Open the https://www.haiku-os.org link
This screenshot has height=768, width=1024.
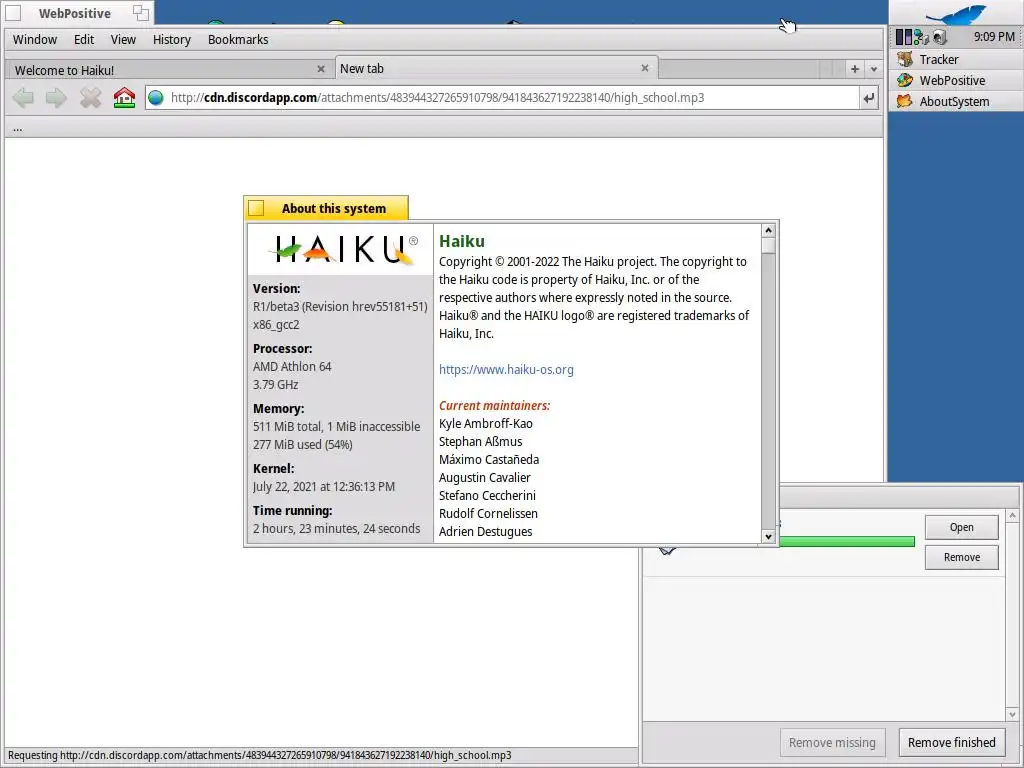point(506,370)
